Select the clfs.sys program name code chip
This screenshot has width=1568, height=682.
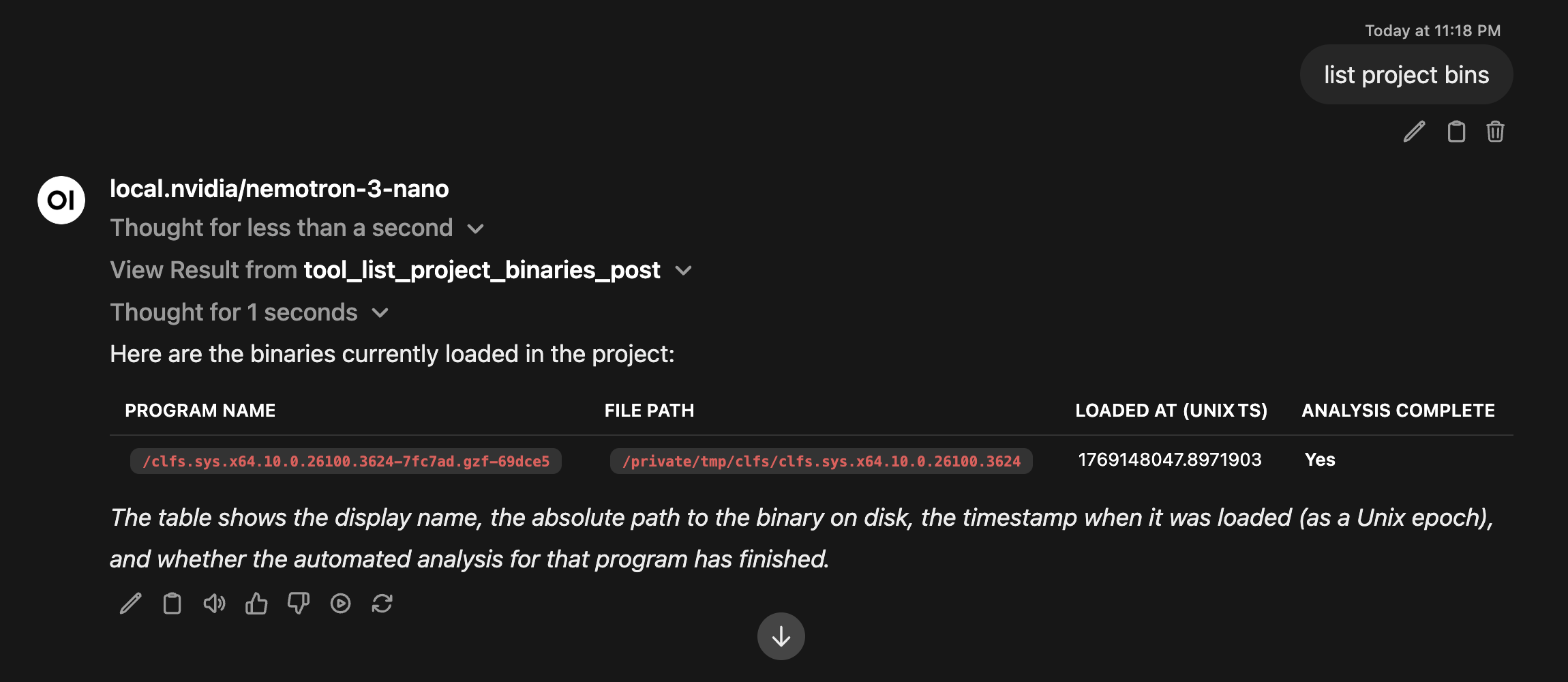click(345, 460)
